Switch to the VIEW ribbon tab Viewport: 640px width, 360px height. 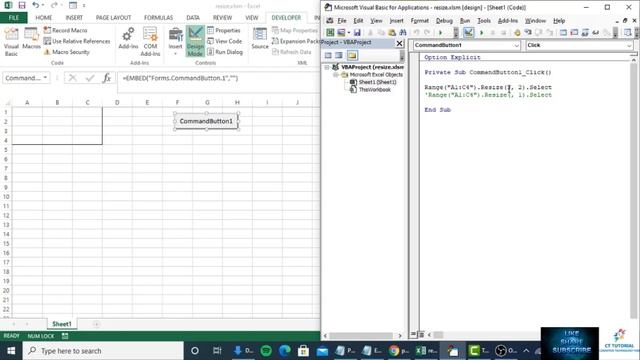tap(252, 18)
